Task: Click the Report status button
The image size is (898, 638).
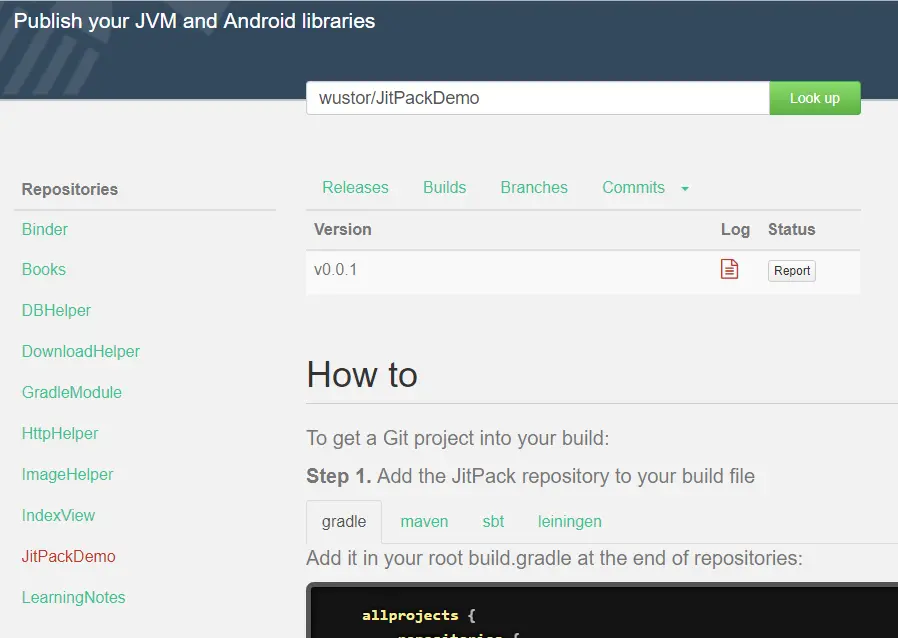Action: click(791, 270)
